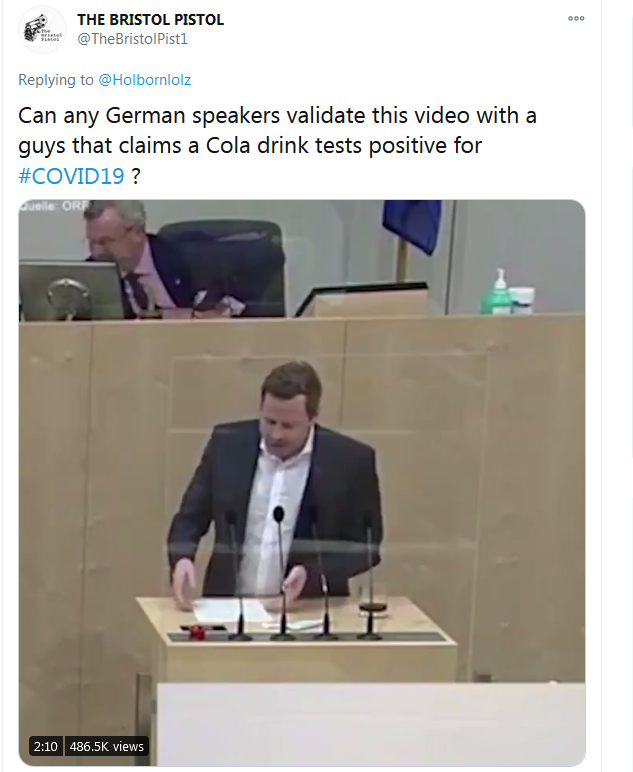Click the 'Replying to' label
The width and height of the screenshot is (633, 772).
(x=56, y=80)
